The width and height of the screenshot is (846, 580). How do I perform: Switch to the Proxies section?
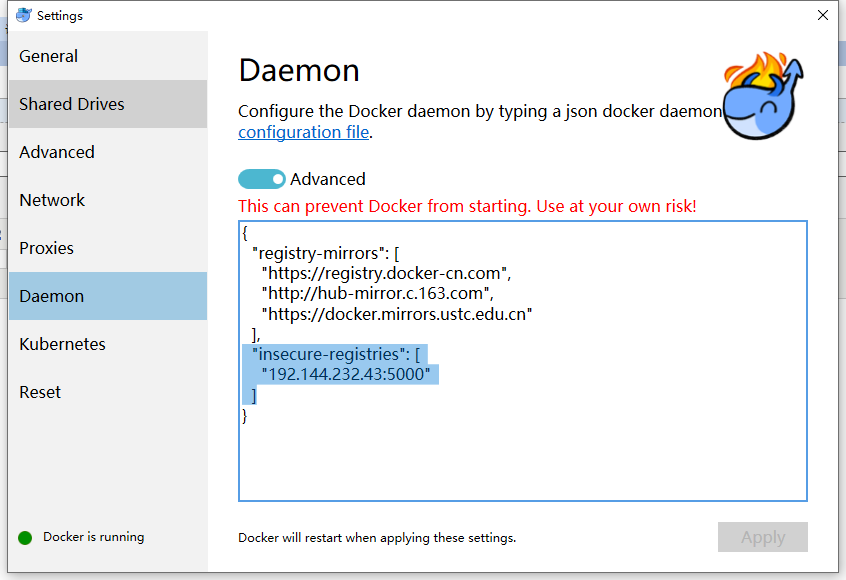(108, 248)
